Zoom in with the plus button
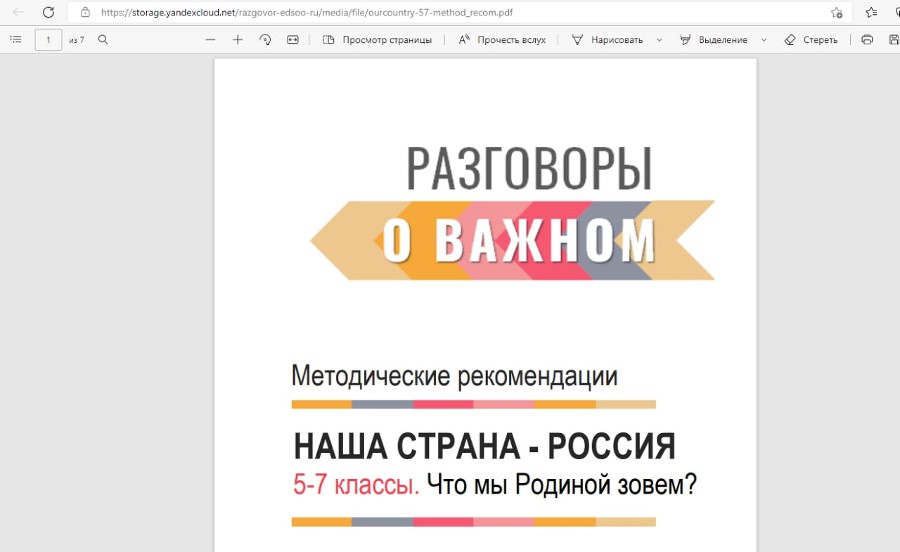This screenshot has width=900, height=552. [237, 40]
